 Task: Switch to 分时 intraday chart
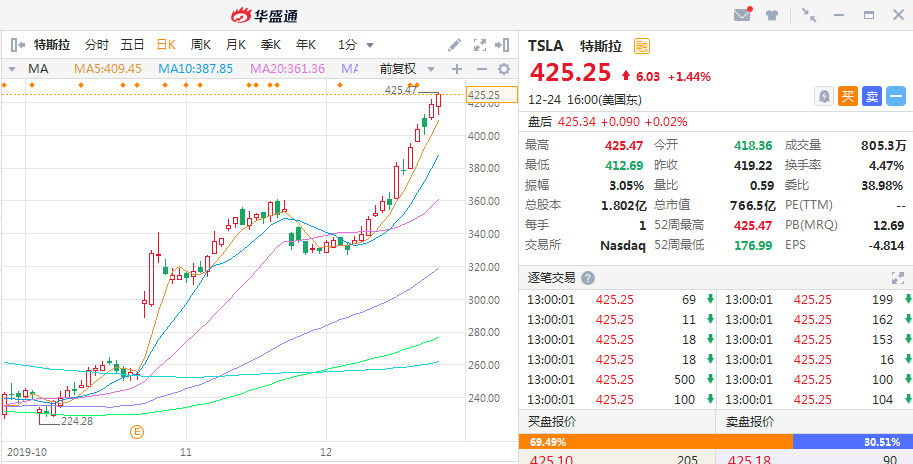[97, 45]
